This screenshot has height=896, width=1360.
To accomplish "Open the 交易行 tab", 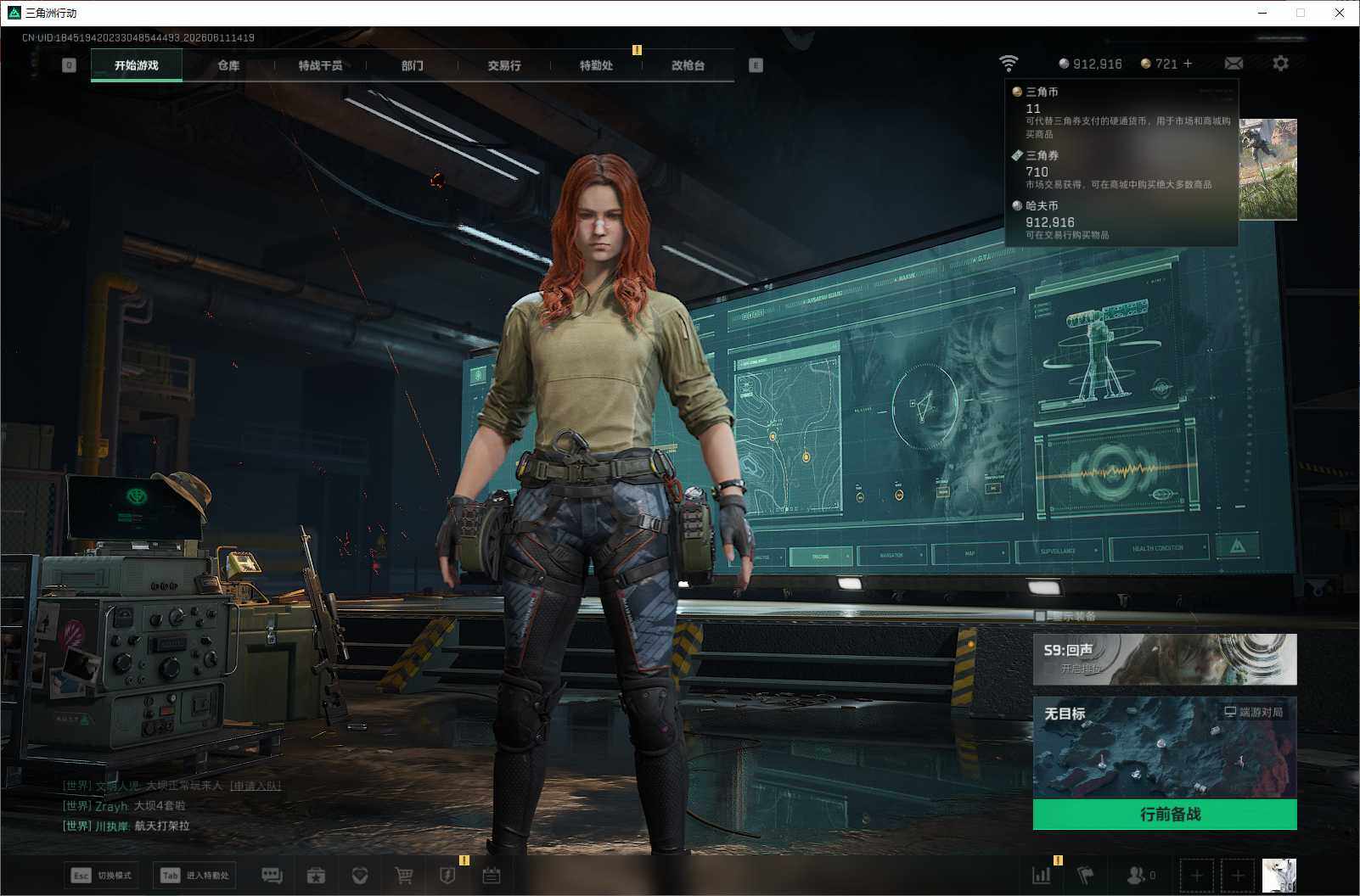I will tap(504, 65).
